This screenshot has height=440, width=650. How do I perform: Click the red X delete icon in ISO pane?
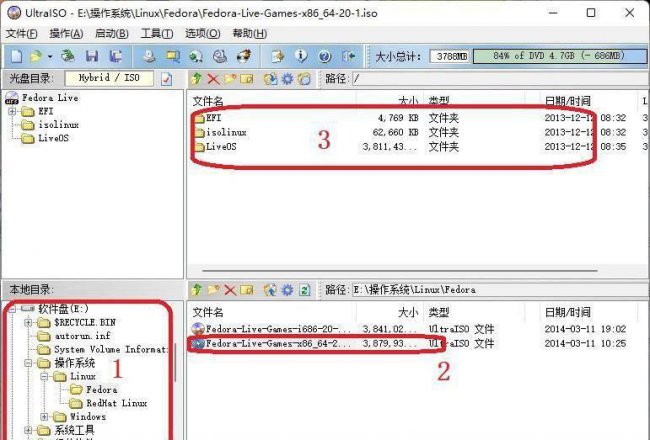point(213,78)
